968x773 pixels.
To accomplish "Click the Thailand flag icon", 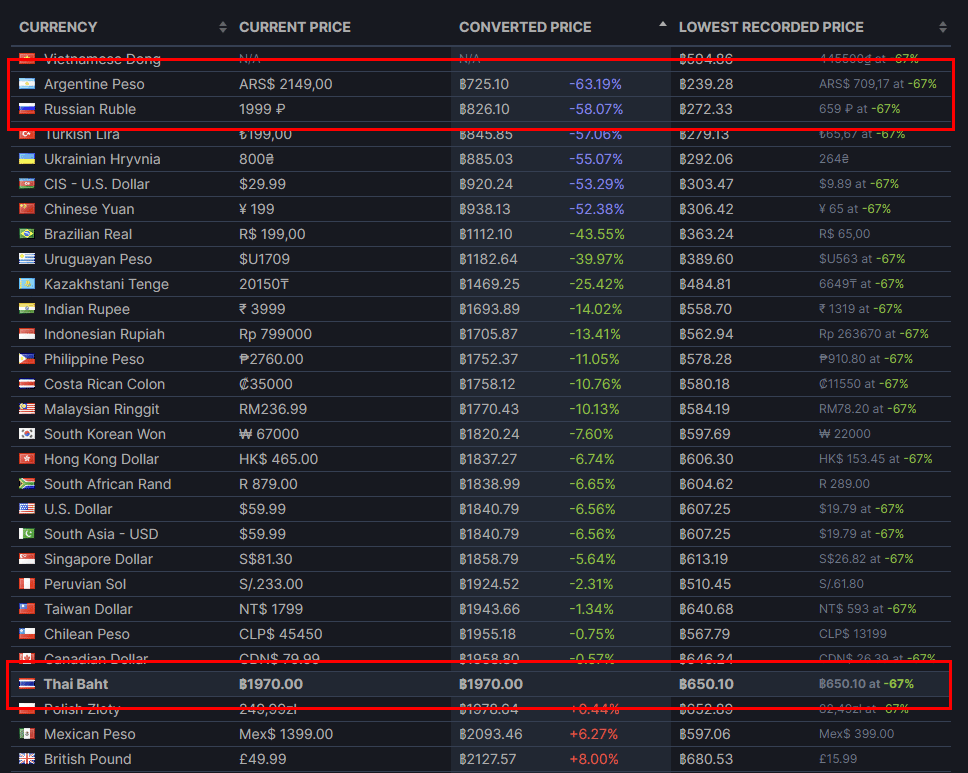I will (x=27, y=683).
